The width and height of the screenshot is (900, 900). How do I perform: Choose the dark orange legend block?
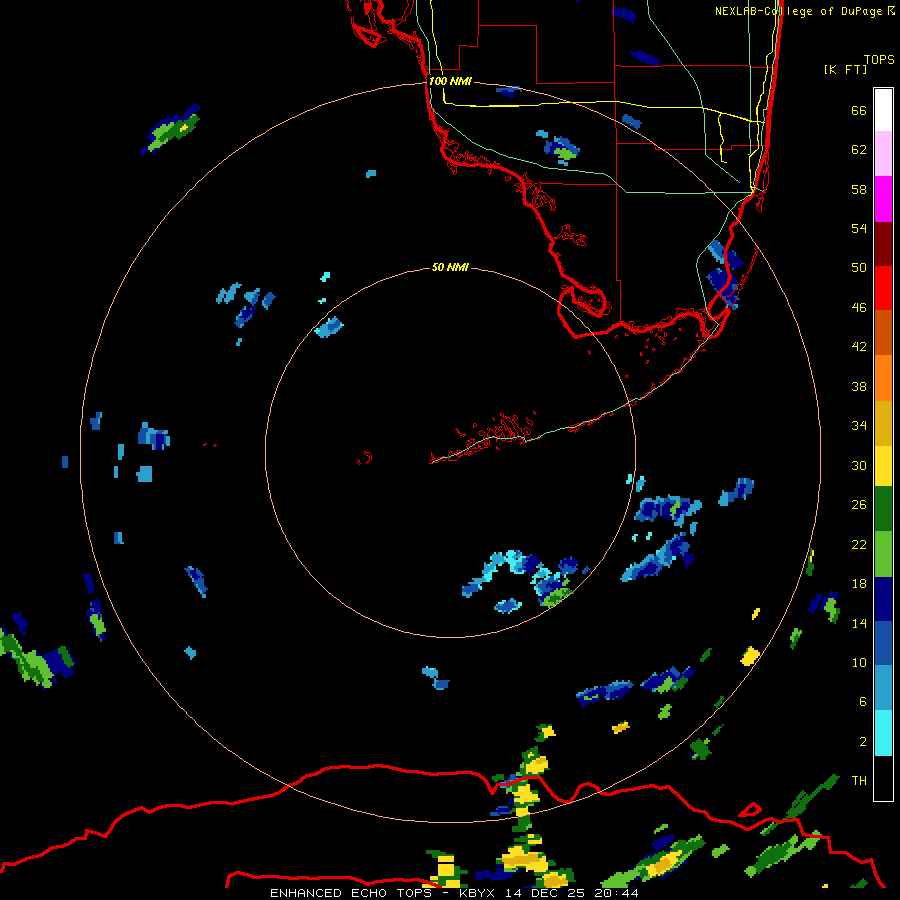click(883, 333)
